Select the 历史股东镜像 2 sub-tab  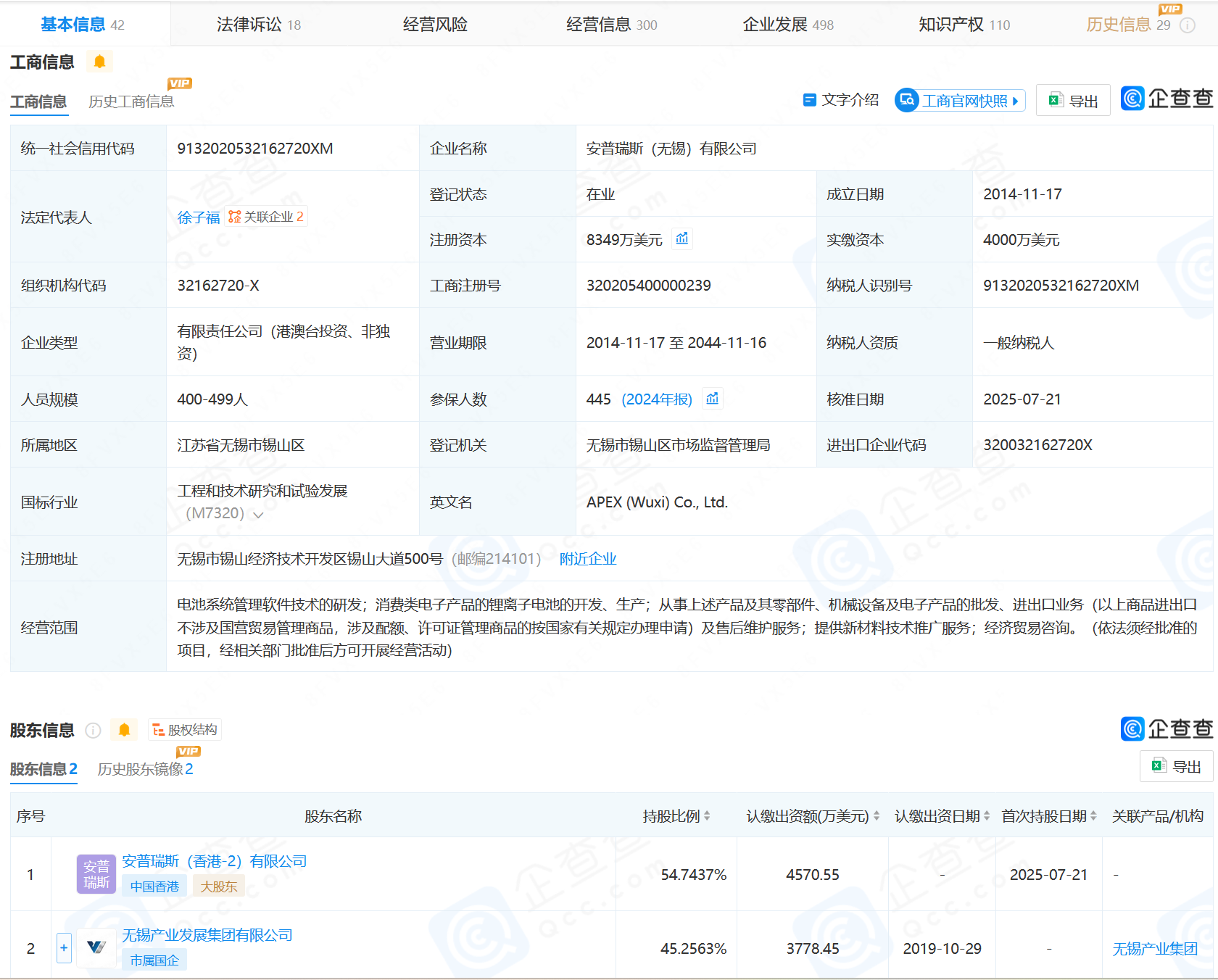pos(145,769)
